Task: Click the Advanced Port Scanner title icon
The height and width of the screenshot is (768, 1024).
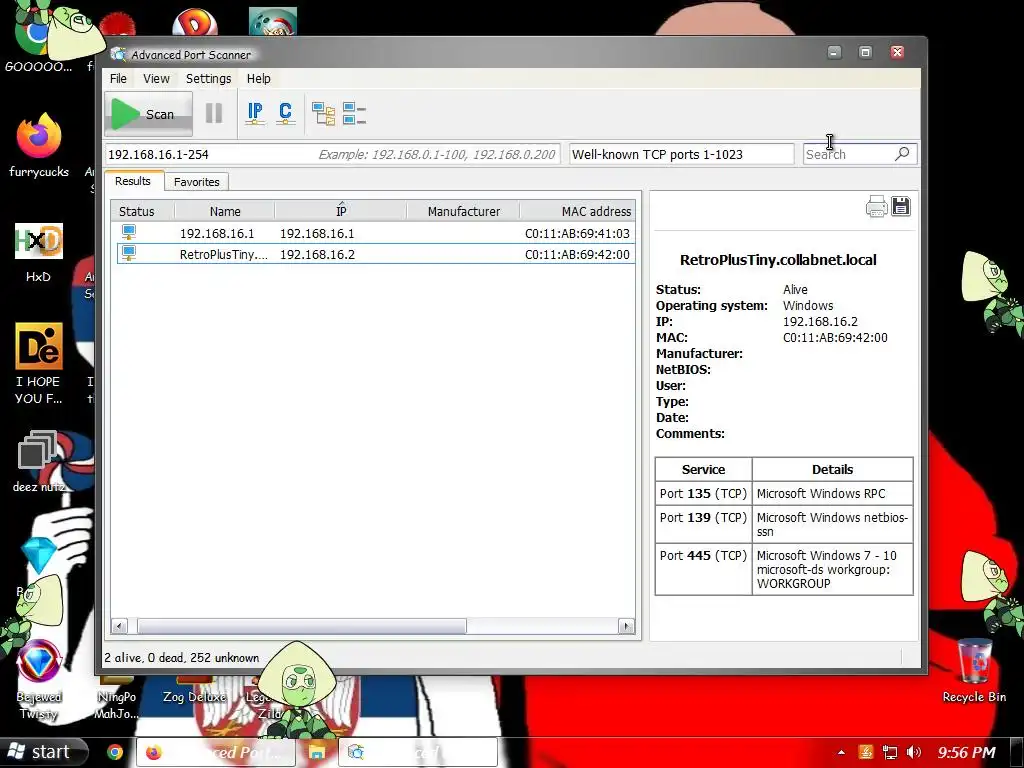Action: coord(118,54)
